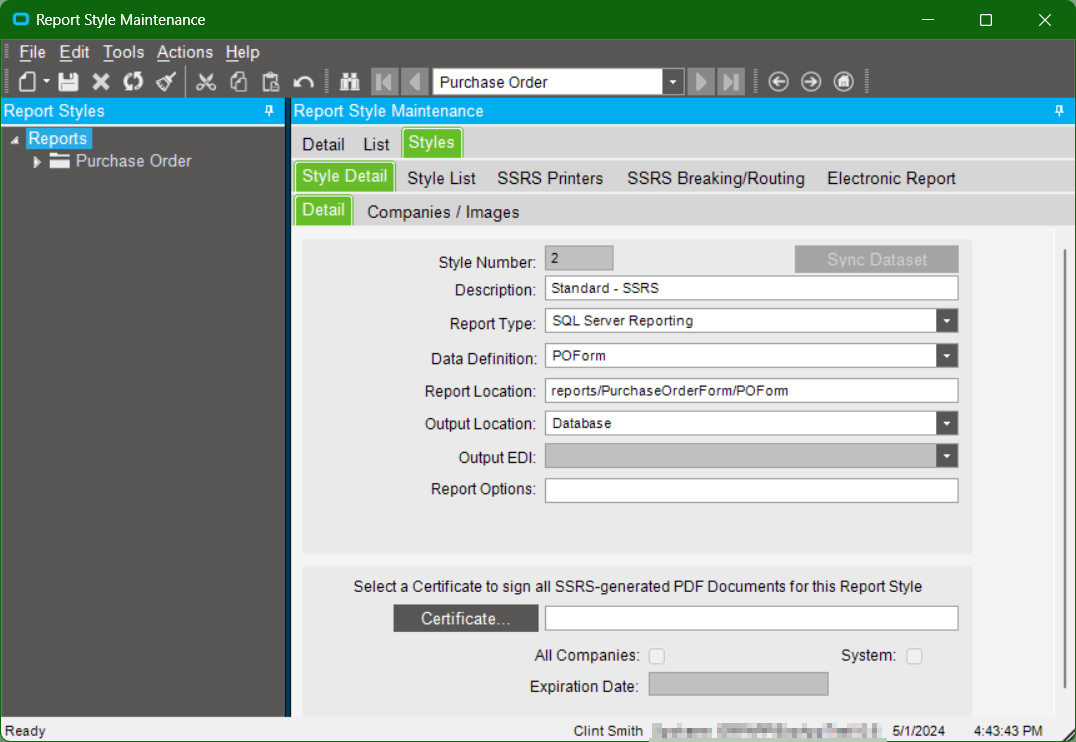
Task: Toggle the System checkbox
Action: [x=914, y=656]
